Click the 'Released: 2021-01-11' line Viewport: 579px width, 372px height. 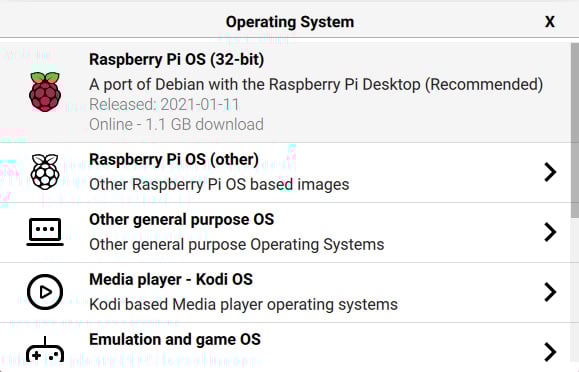pos(164,105)
